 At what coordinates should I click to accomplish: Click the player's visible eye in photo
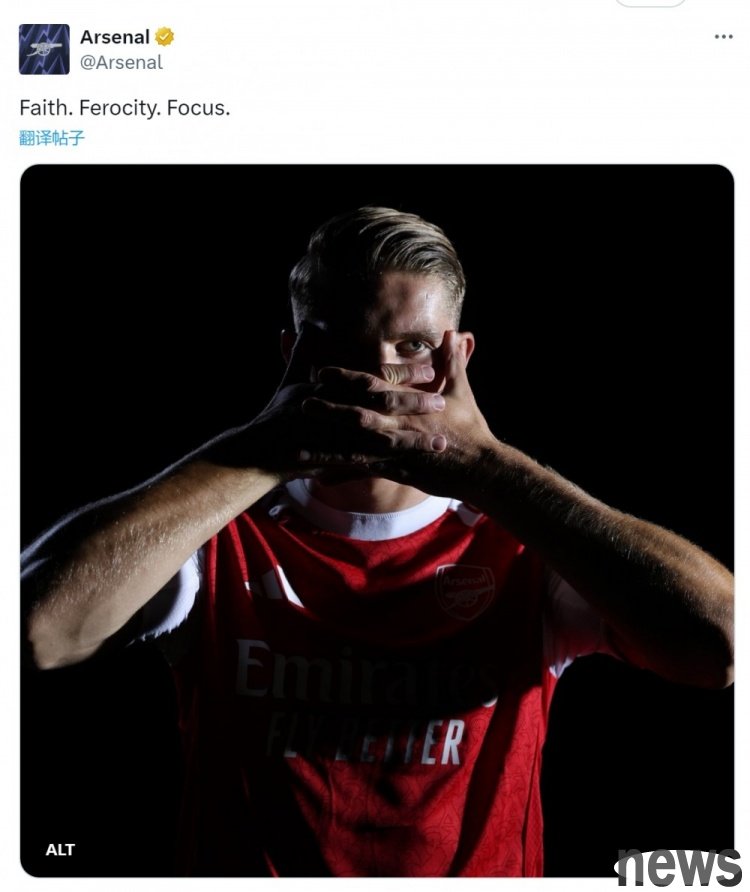pos(411,347)
